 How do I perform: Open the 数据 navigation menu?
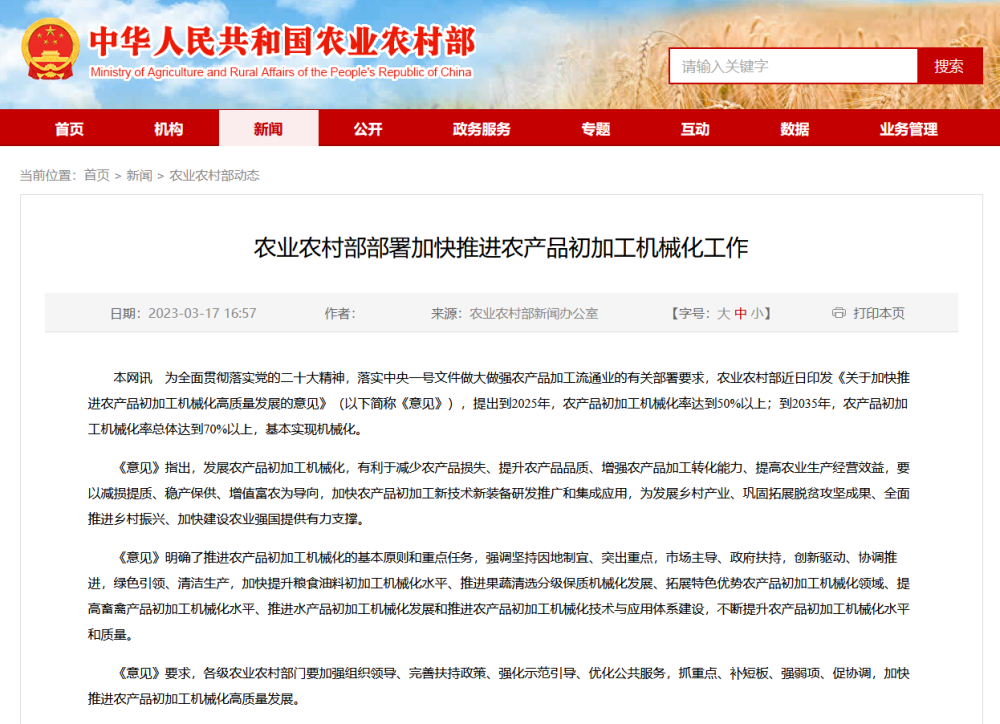(794, 128)
